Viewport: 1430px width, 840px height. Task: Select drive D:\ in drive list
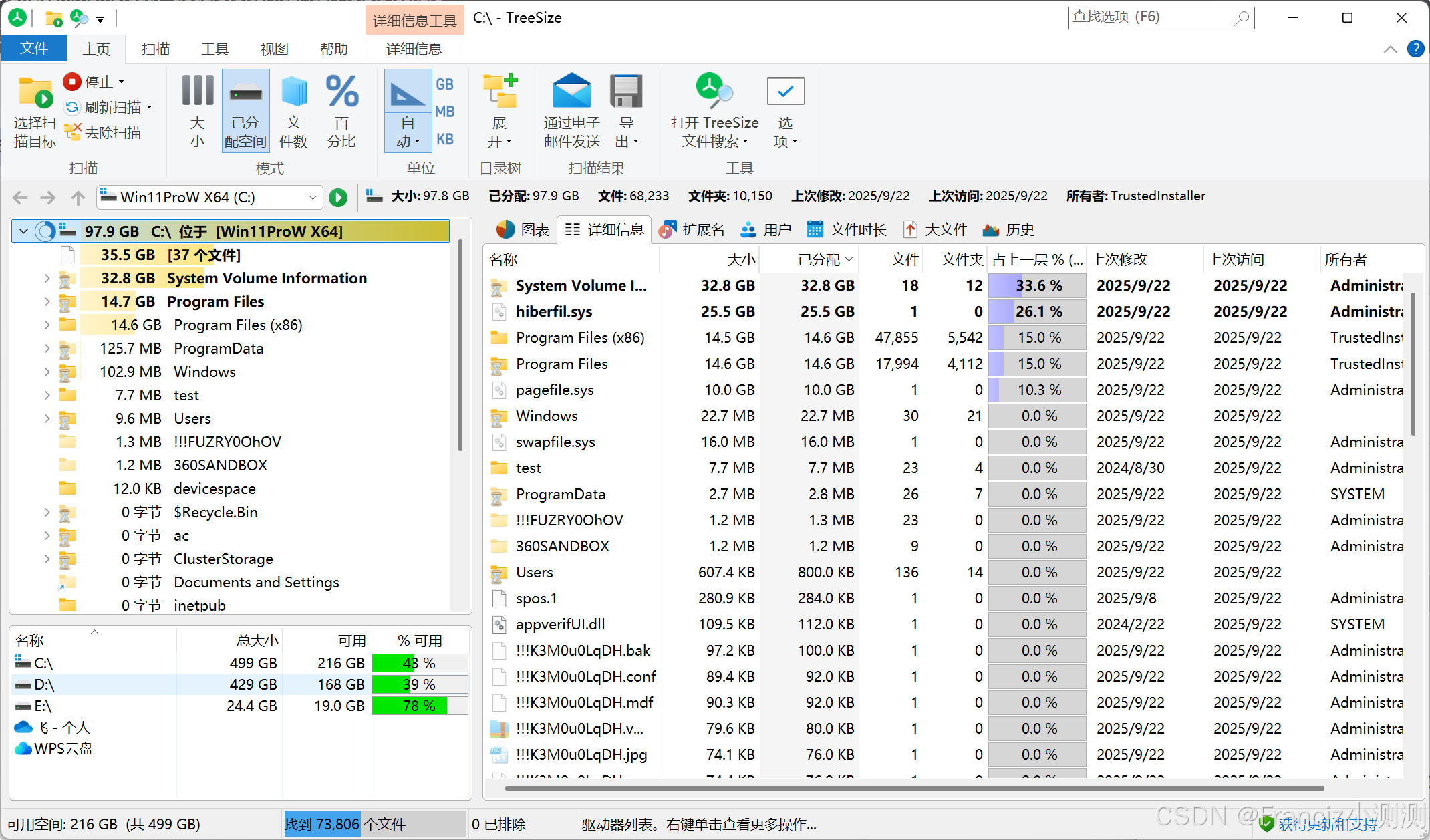pos(241,684)
